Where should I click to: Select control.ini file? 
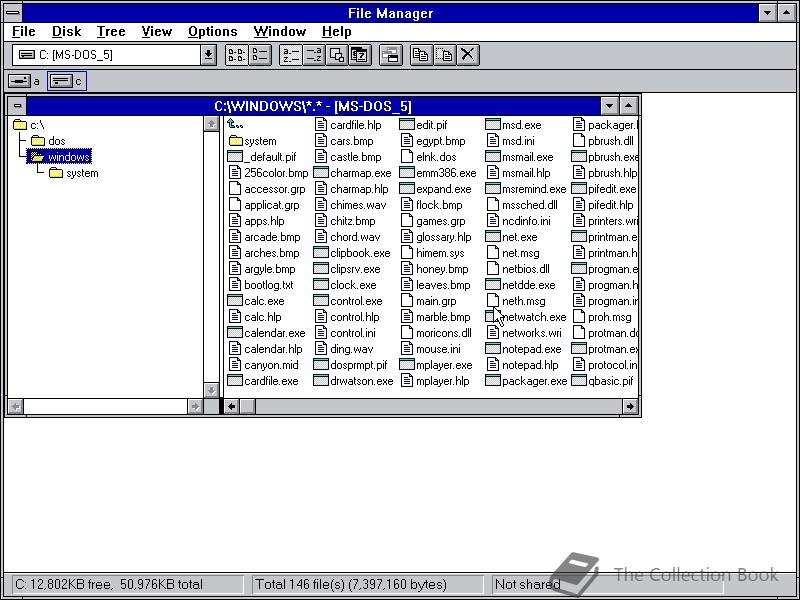click(345, 333)
